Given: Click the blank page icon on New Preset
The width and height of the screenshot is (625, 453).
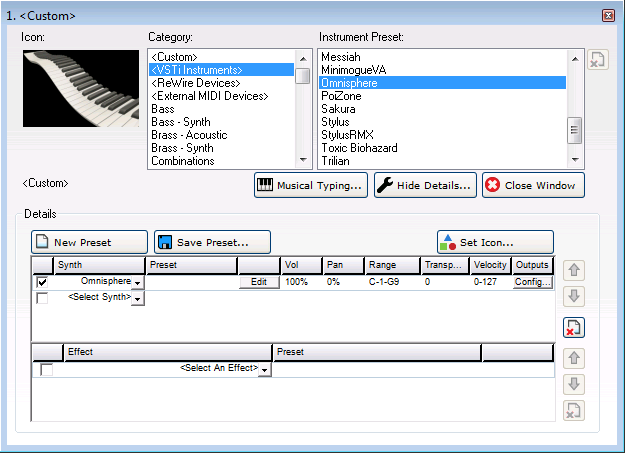Looking at the screenshot, I should pos(42,241).
